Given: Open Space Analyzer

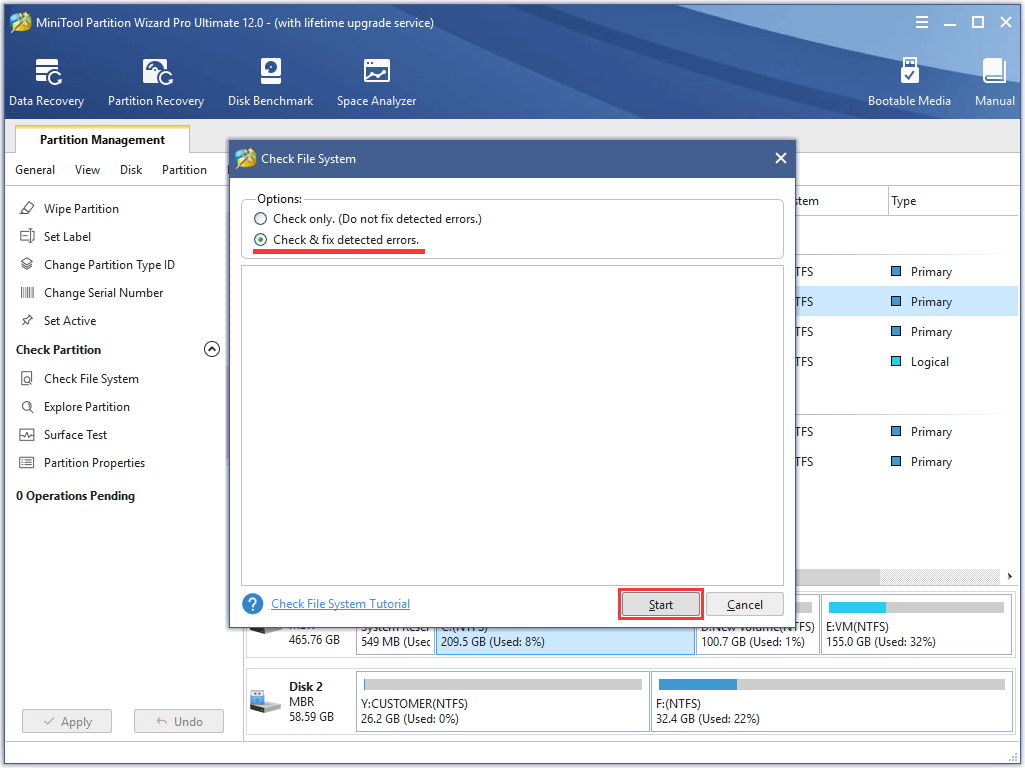Looking at the screenshot, I should point(377,82).
